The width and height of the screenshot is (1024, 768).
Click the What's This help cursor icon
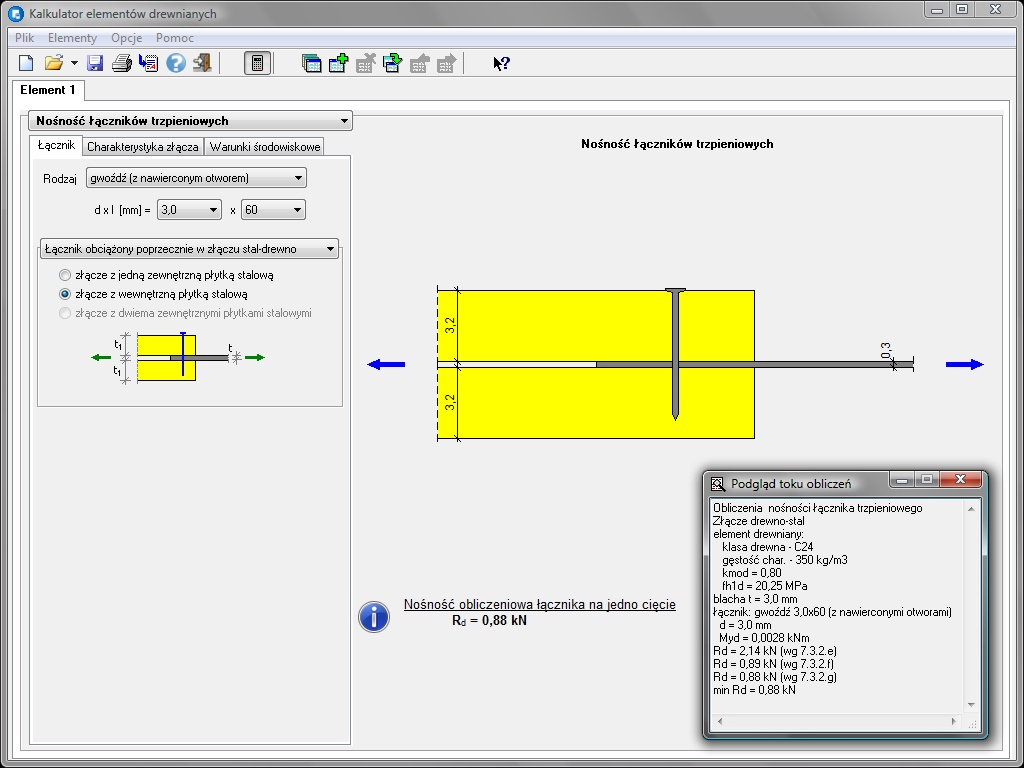501,63
